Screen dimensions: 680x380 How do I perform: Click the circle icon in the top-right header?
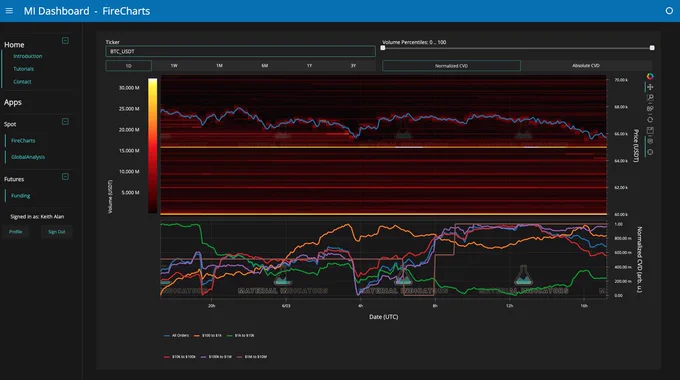click(x=669, y=11)
